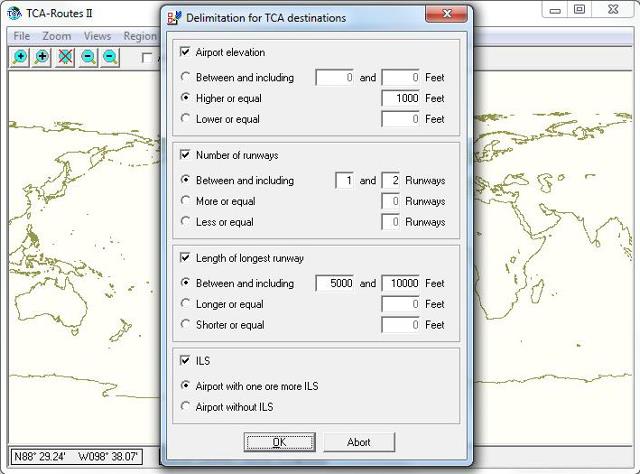Click the Longer or equal feet field
Screen dimensions: 640x474
point(400,304)
